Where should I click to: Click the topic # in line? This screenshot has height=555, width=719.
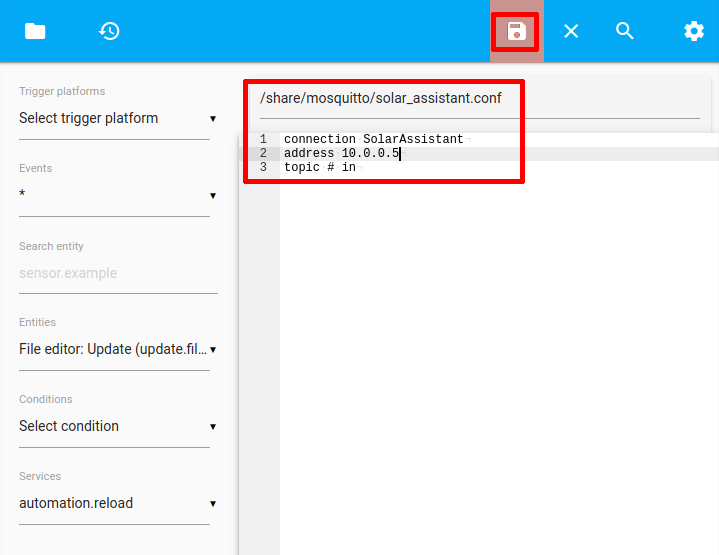pos(319,167)
